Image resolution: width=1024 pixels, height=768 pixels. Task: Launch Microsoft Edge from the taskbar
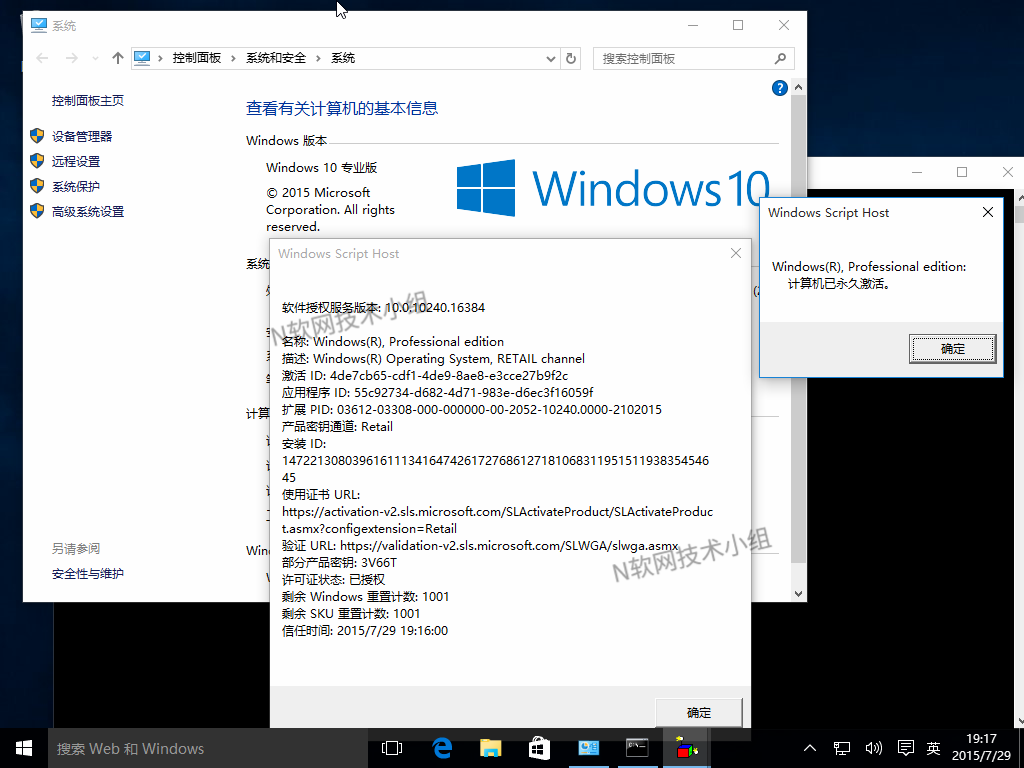(442, 748)
